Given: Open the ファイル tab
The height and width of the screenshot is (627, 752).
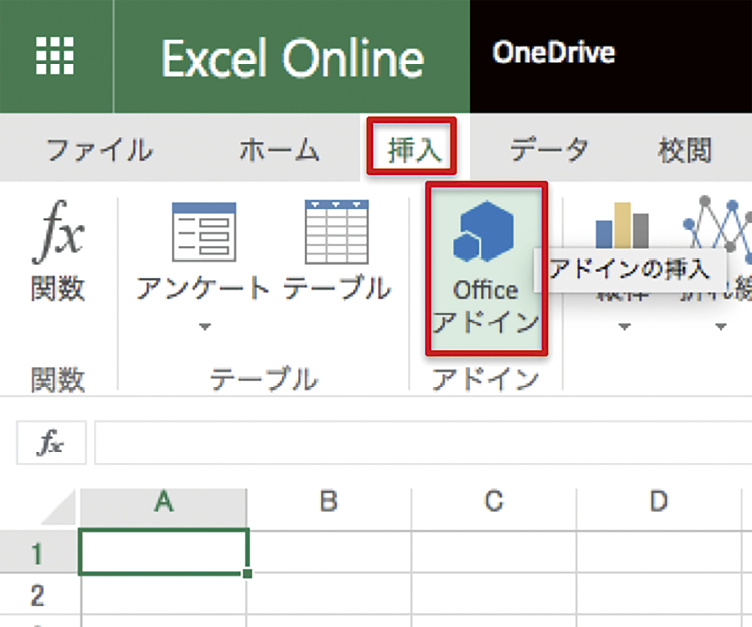Looking at the screenshot, I should click(x=99, y=150).
